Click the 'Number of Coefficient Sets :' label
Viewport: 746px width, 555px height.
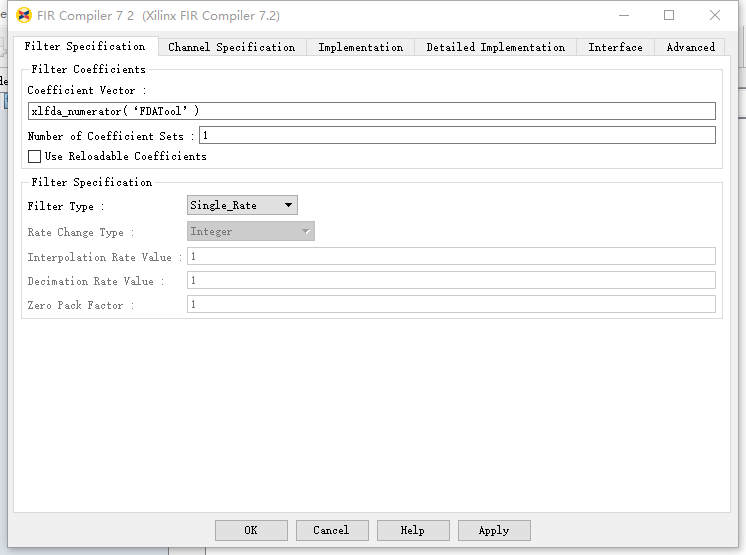click(x=111, y=136)
